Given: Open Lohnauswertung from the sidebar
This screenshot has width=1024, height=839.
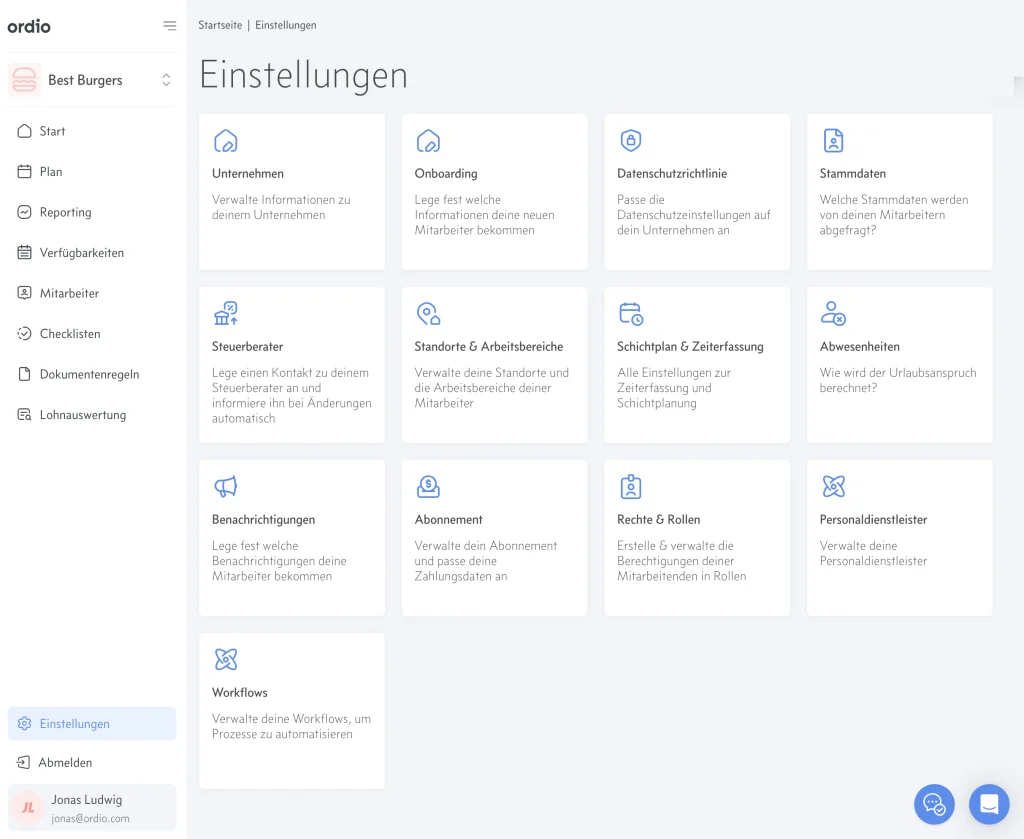Looking at the screenshot, I should 82,415.
